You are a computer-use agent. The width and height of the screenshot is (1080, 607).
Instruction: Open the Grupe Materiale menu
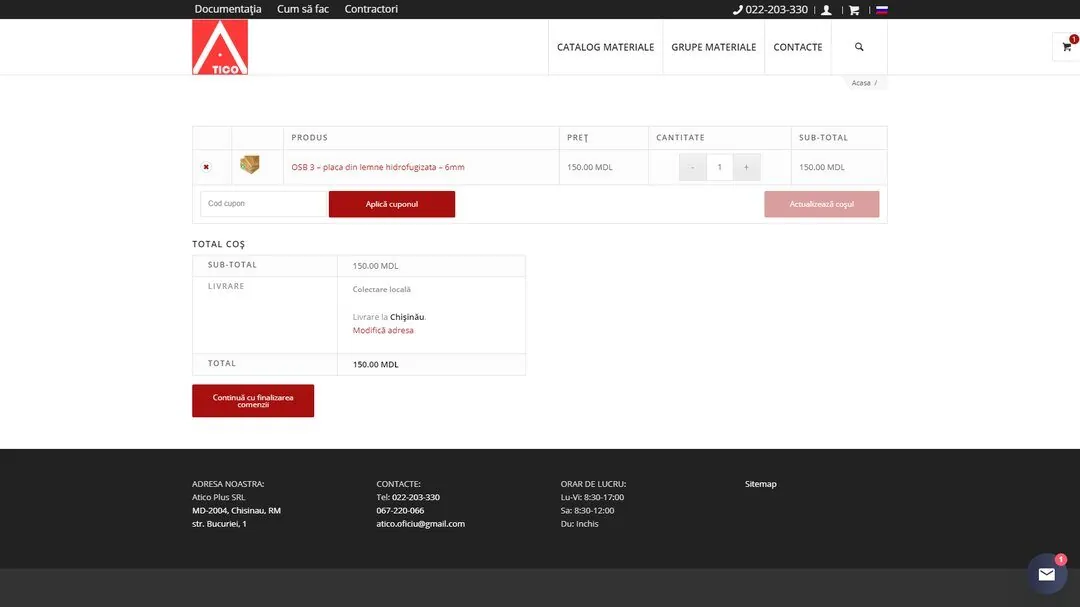pos(714,47)
